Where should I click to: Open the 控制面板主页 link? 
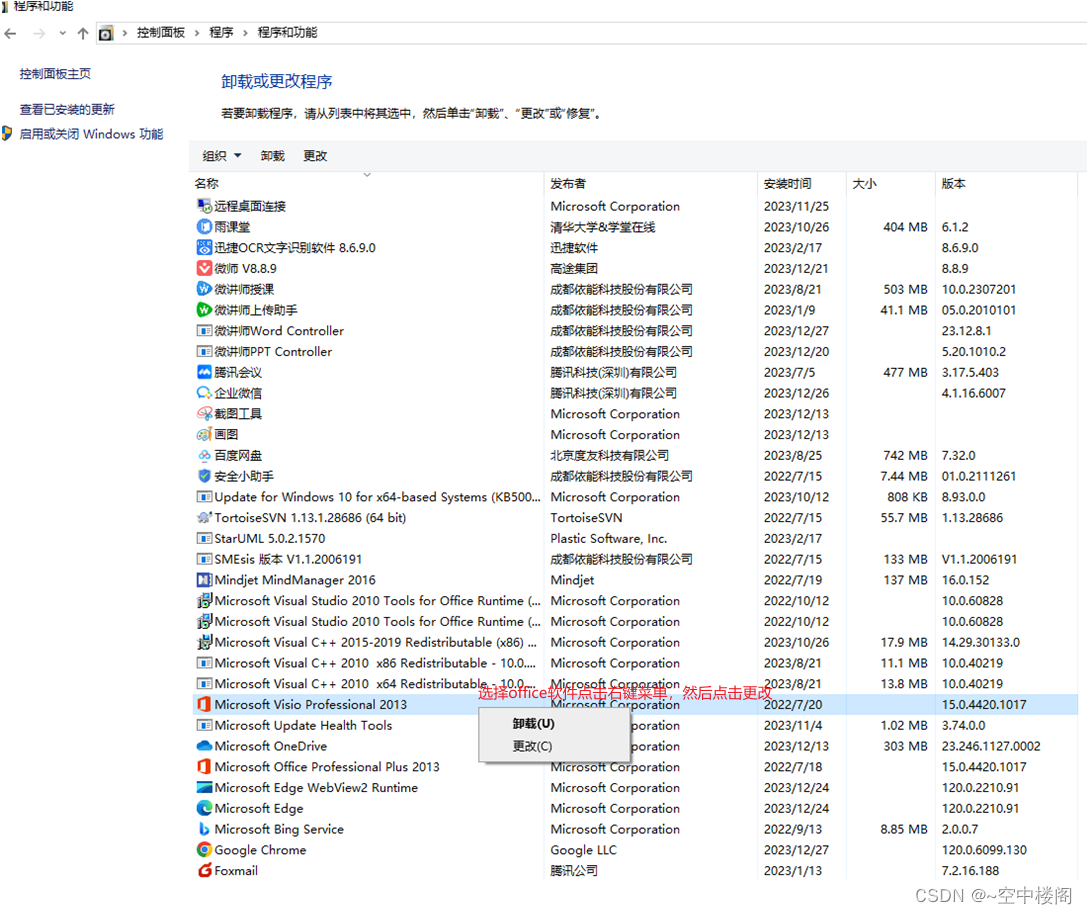[x=55, y=74]
